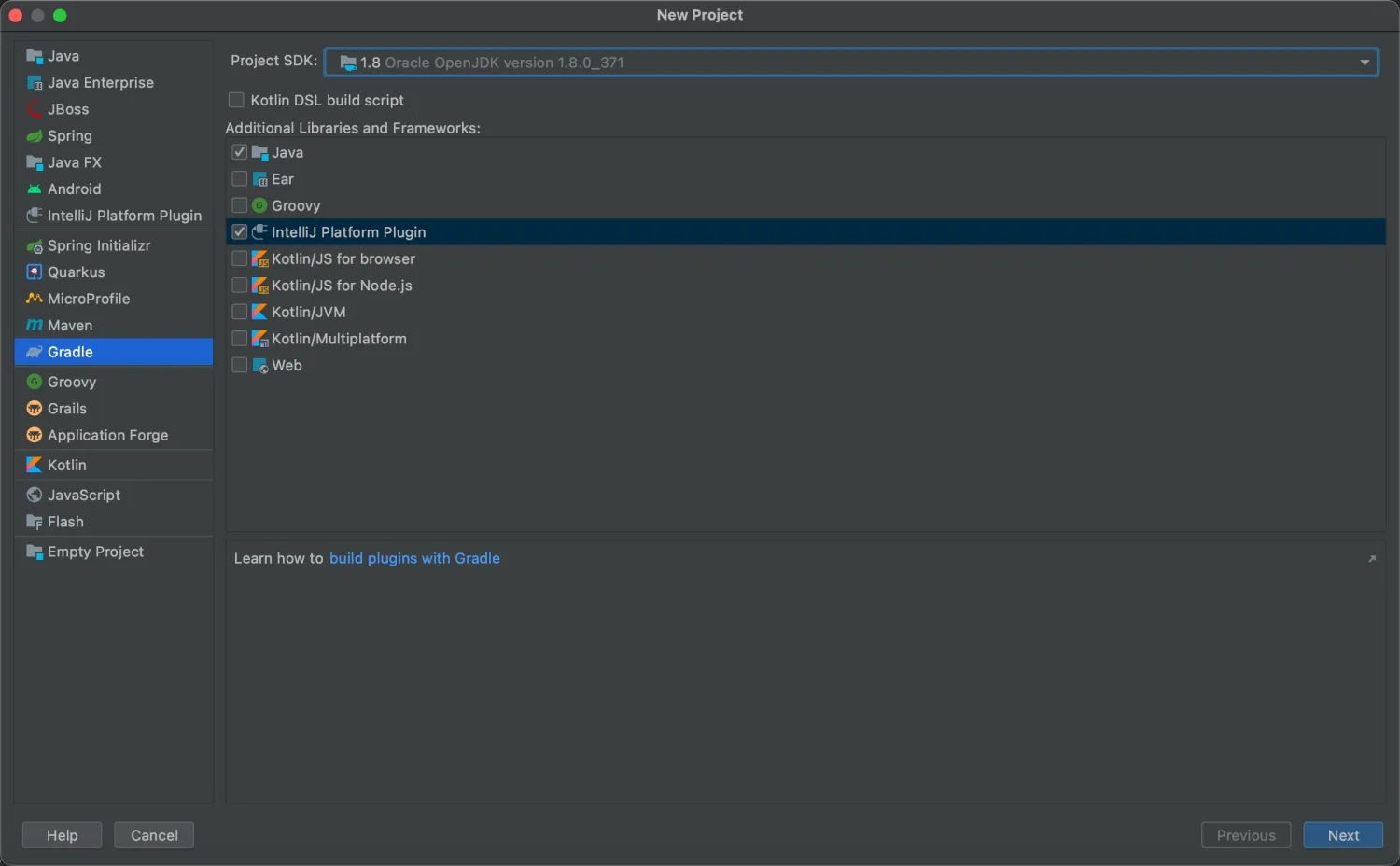This screenshot has height=866, width=1400.
Task: Click the Ear framework icon
Action: click(260, 179)
